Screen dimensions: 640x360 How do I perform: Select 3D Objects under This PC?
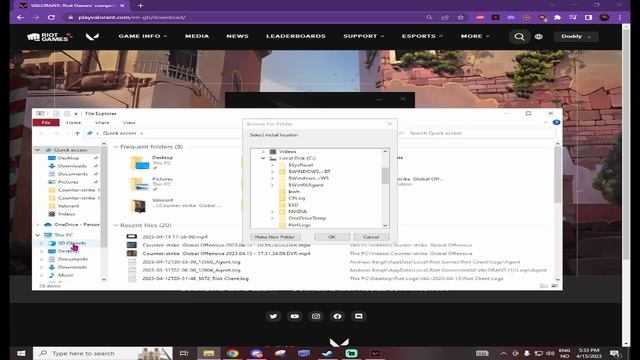[71, 243]
